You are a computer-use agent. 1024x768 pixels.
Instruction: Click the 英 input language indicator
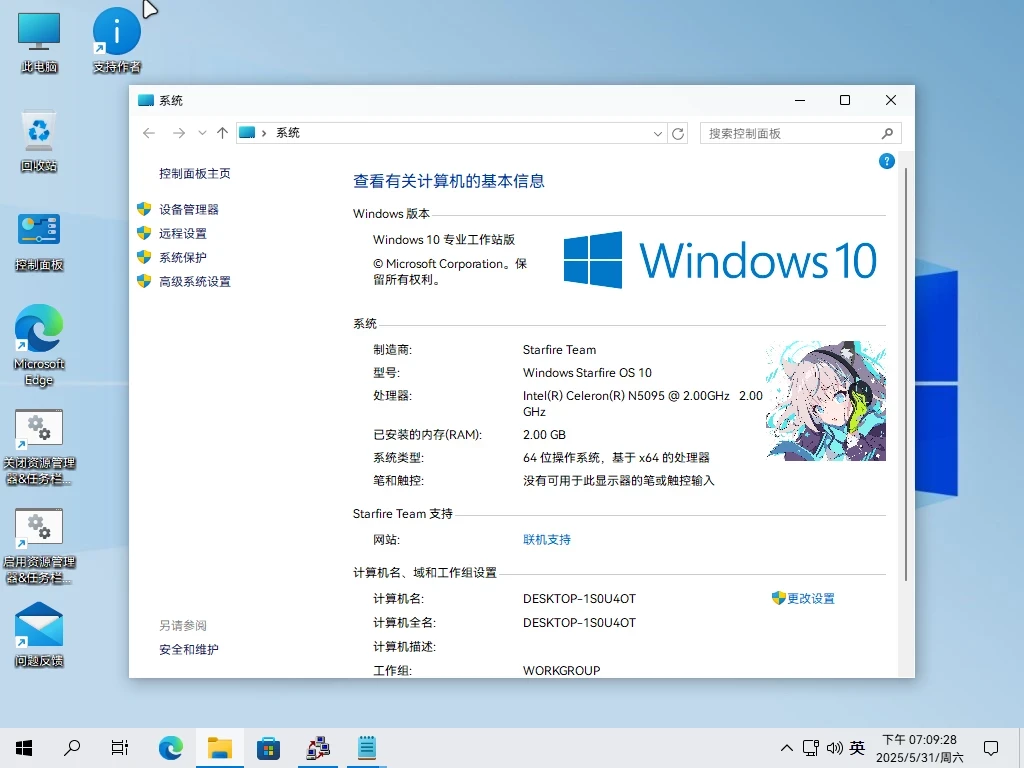coord(857,747)
